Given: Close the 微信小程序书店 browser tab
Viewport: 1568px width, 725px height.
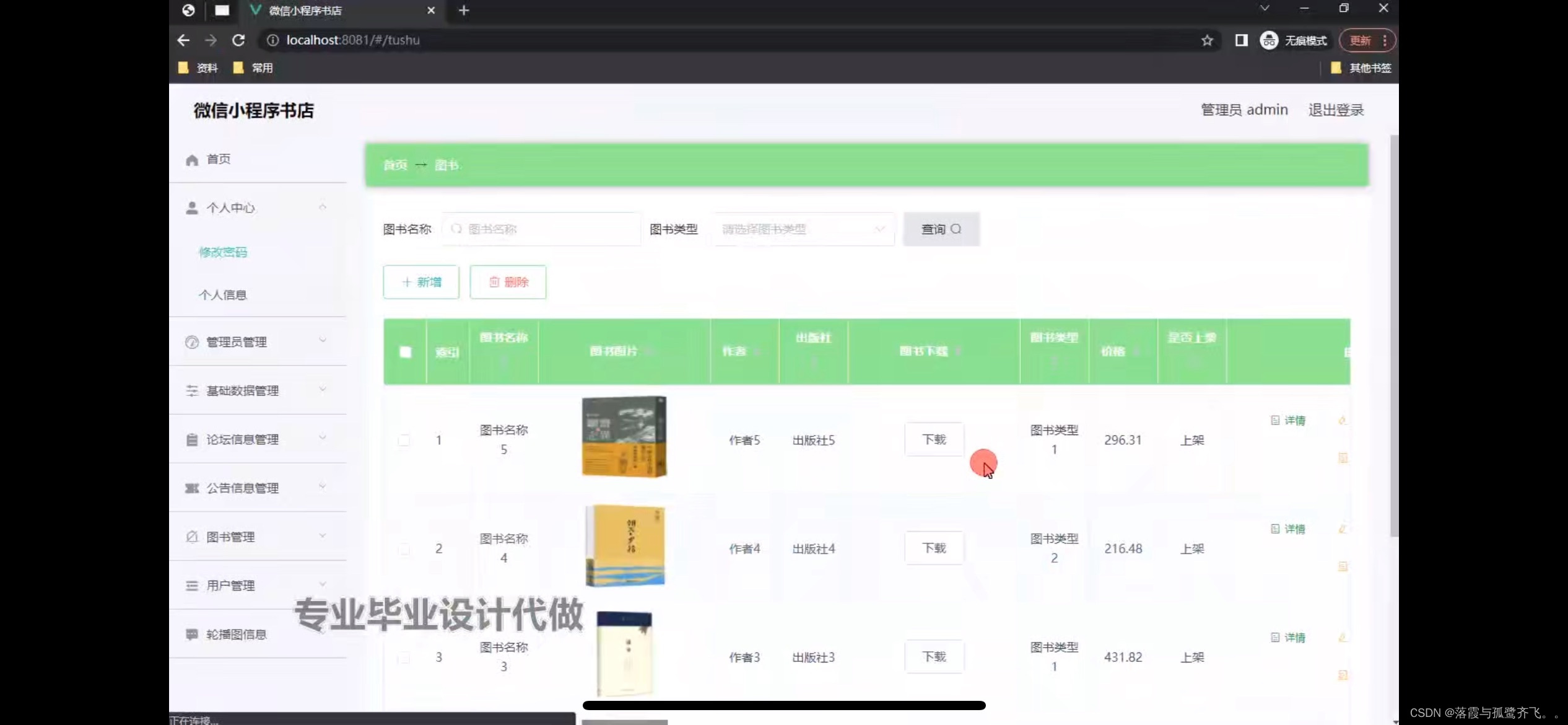Looking at the screenshot, I should [431, 11].
